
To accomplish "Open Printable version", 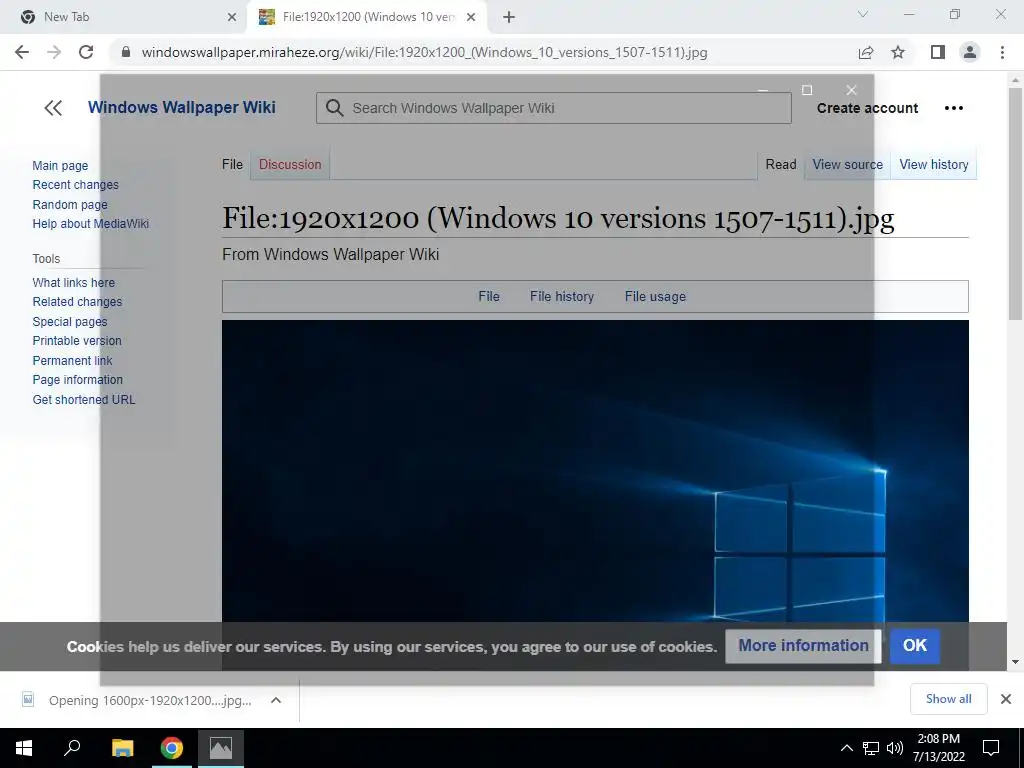I will [77, 341].
